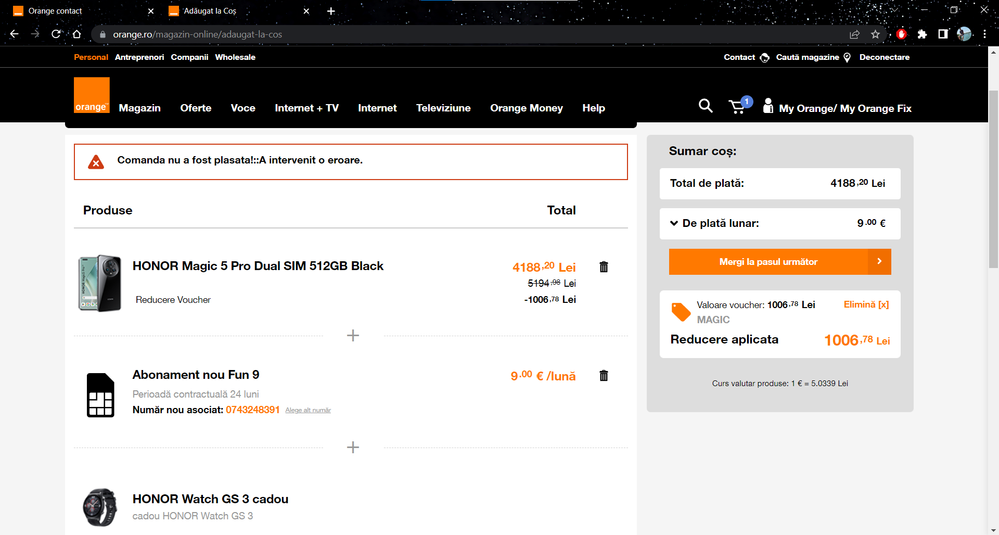The height and width of the screenshot is (535, 999).
Task: Delete HONOR Magic 5 Pro from cart
Action: [x=603, y=267]
